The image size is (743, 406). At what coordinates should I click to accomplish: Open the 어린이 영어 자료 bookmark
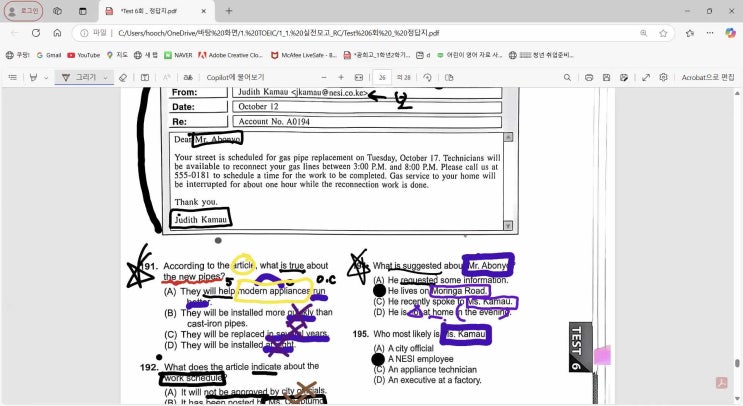[469, 55]
